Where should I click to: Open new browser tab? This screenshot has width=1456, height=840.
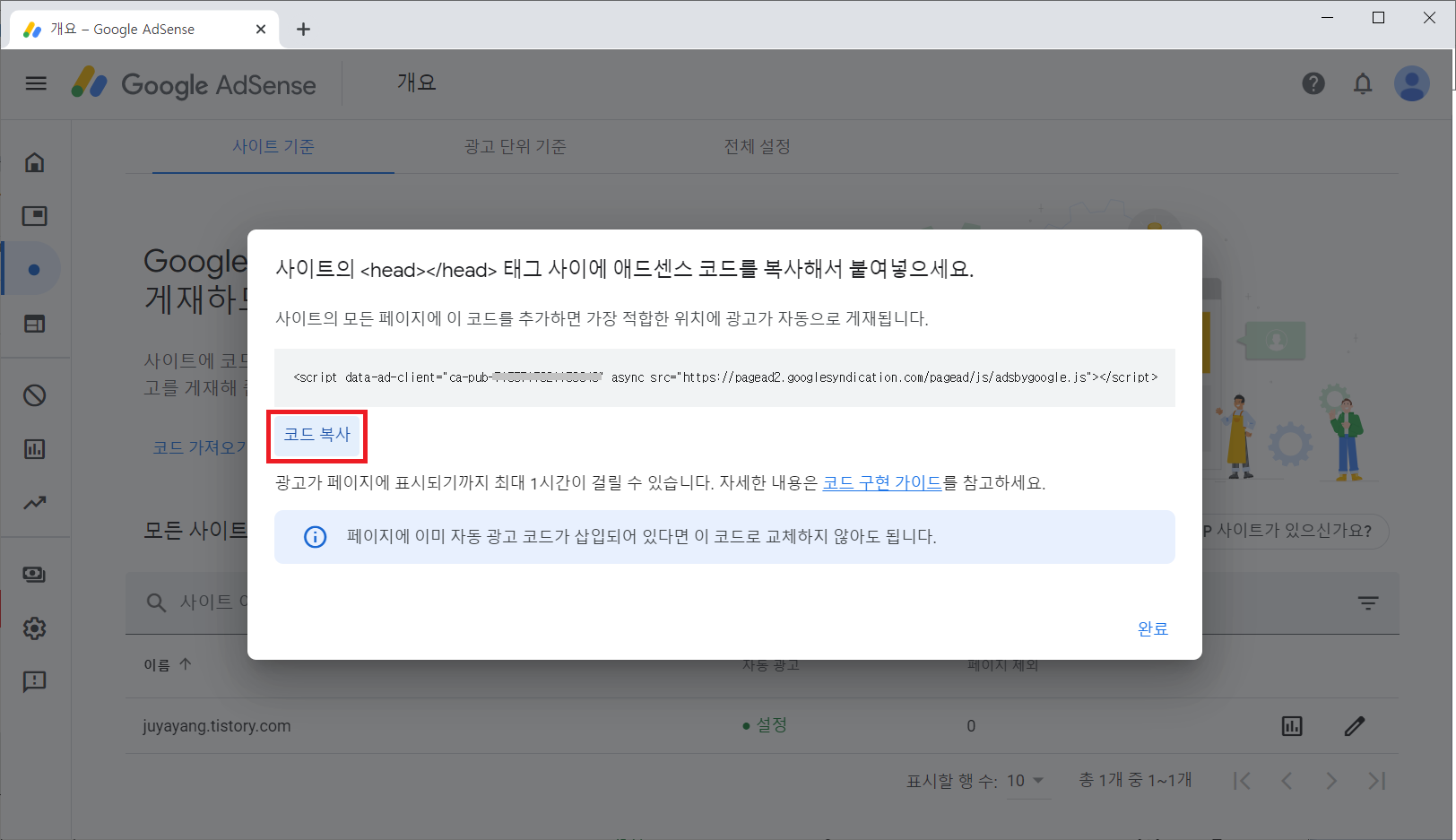[x=304, y=29]
